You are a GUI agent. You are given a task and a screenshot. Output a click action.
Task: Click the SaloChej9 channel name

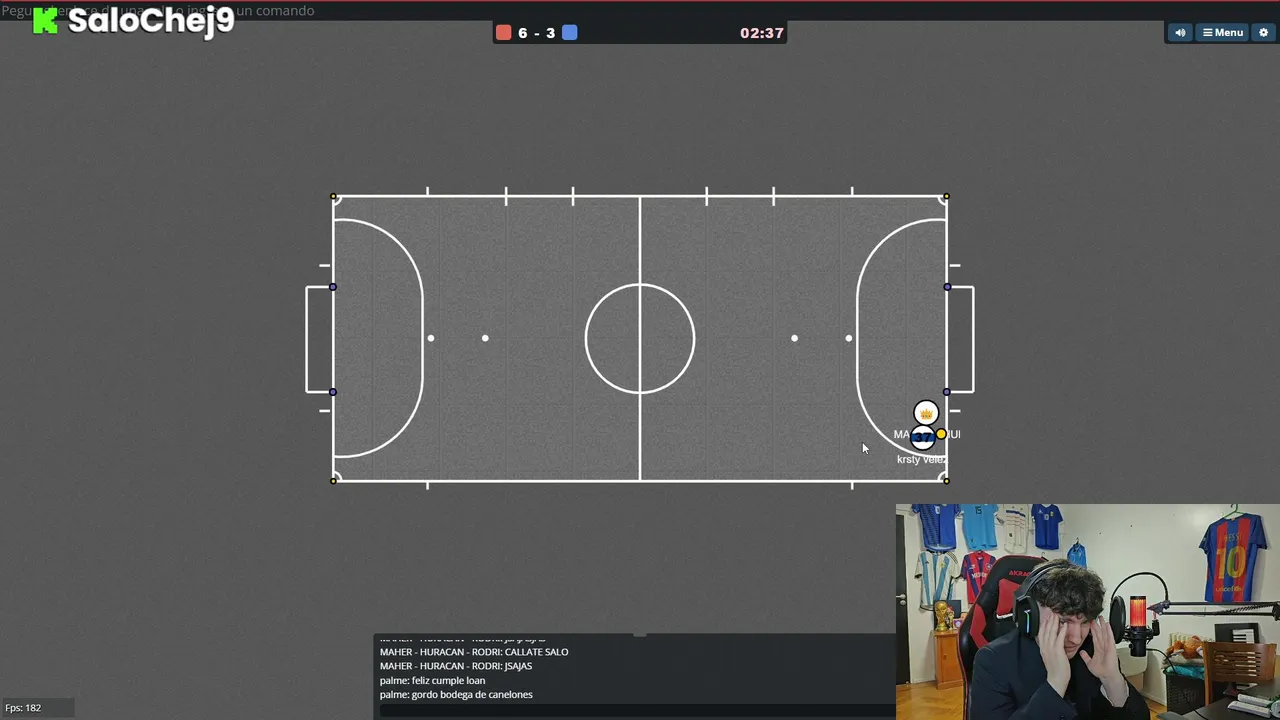click(x=151, y=20)
